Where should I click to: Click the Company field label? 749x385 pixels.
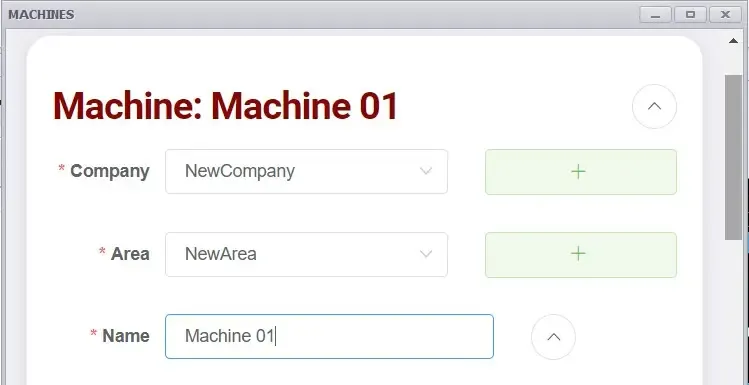110,171
